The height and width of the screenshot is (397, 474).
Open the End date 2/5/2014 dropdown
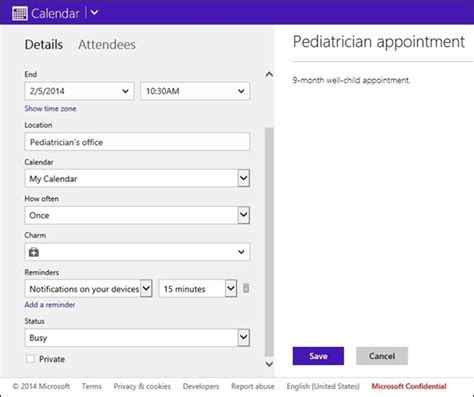click(79, 91)
